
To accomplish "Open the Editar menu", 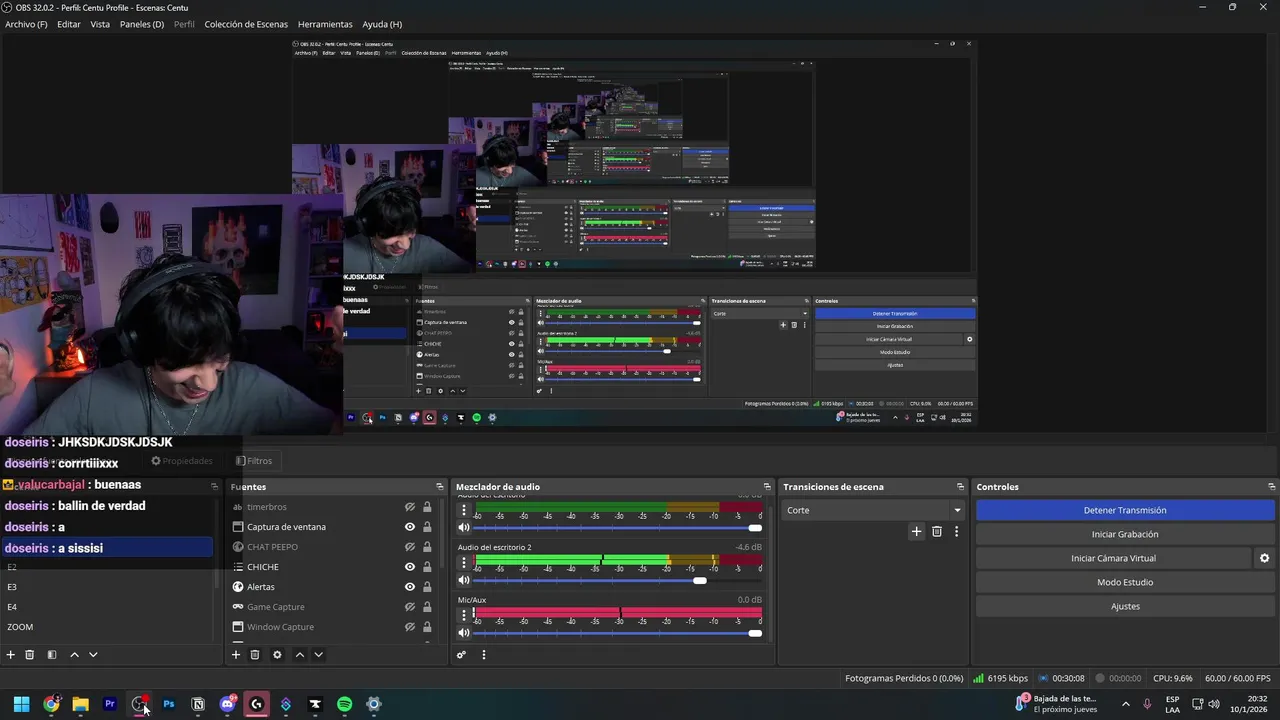I will pos(69,24).
